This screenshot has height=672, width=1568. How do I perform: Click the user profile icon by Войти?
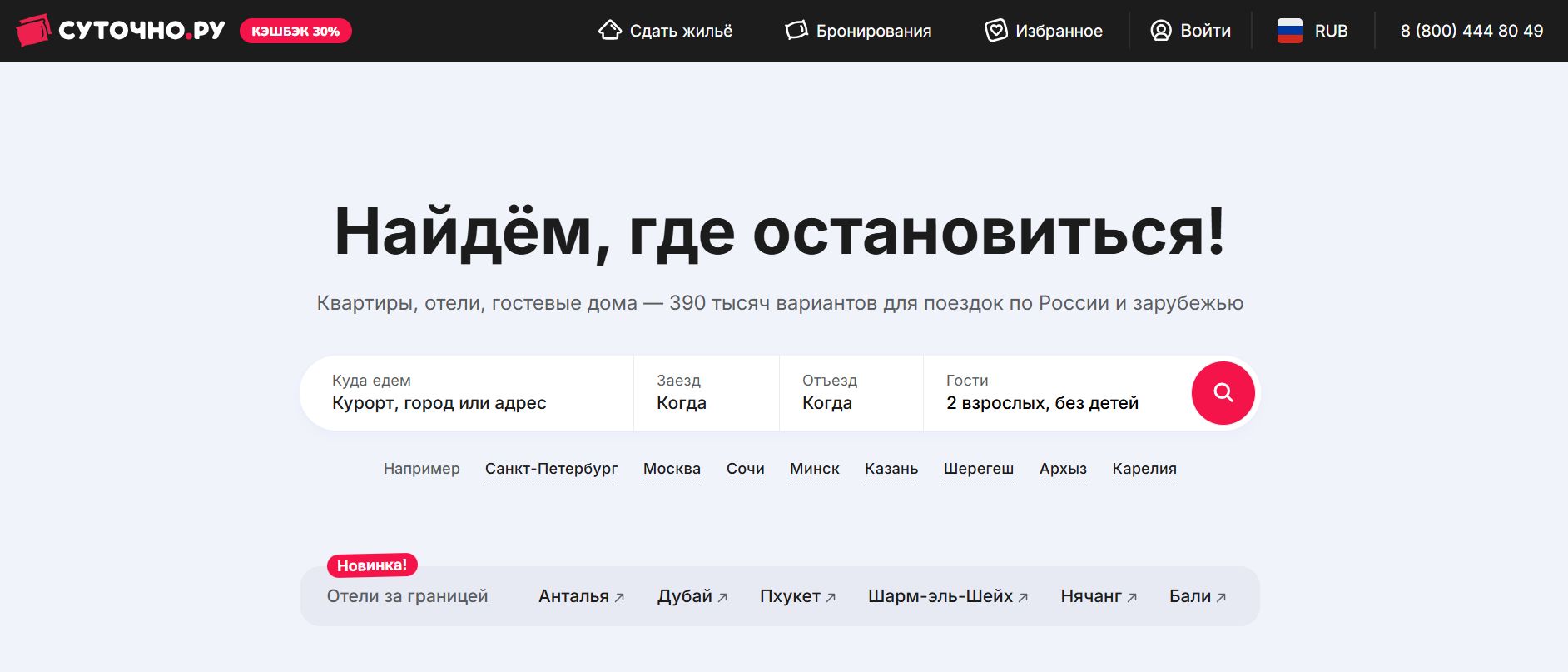1160,31
